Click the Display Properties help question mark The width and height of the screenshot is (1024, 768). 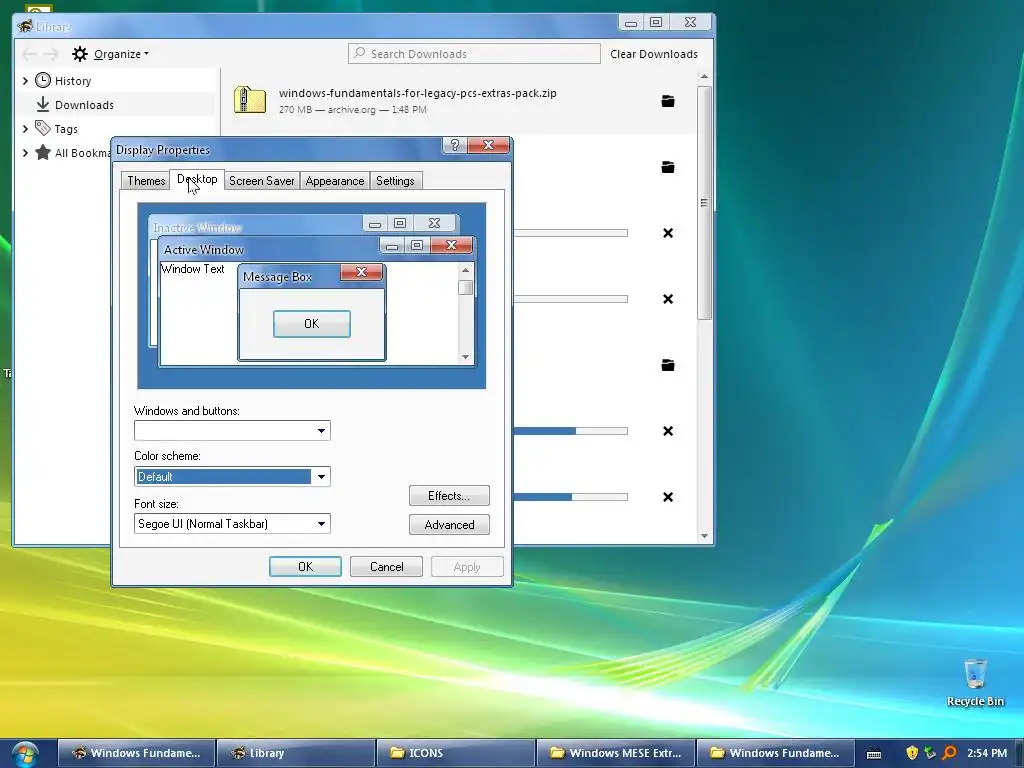click(455, 145)
